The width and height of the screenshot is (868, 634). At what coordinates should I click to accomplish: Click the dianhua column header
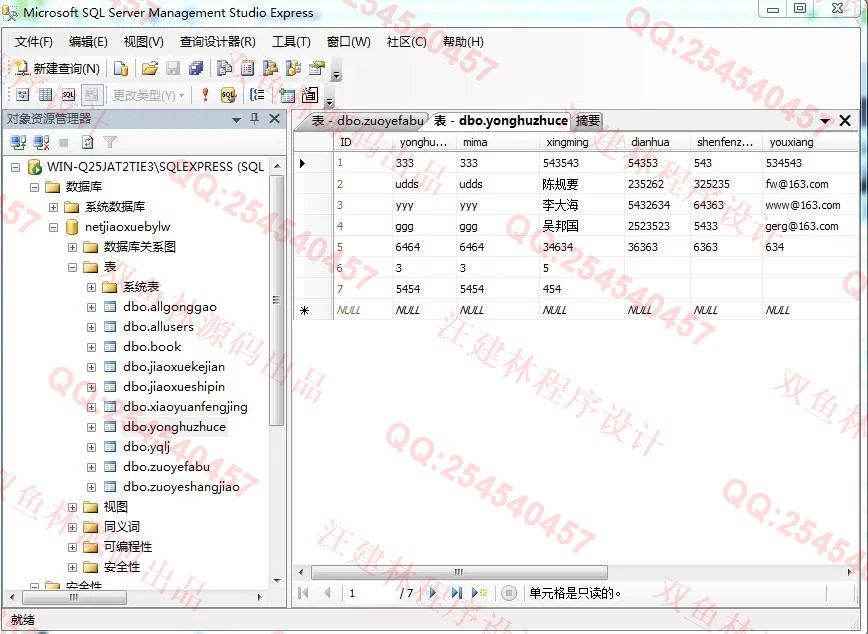coord(657,142)
